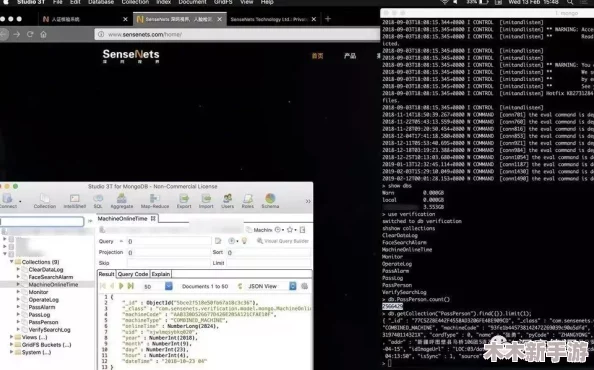Select the PassLog collection

point(39,315)
